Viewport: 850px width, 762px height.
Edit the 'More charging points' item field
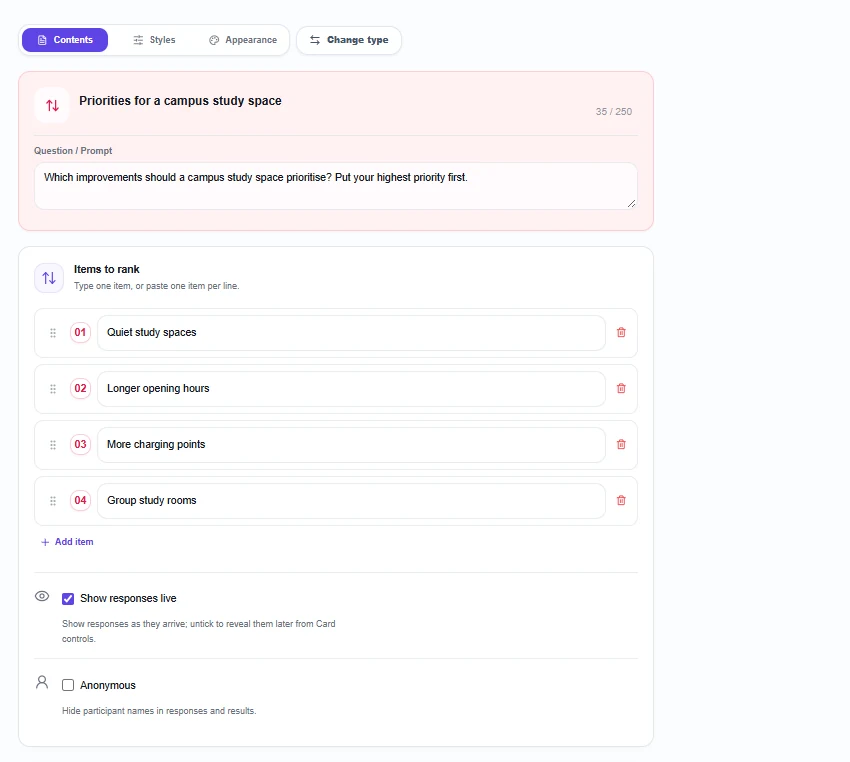click(351, 445)
